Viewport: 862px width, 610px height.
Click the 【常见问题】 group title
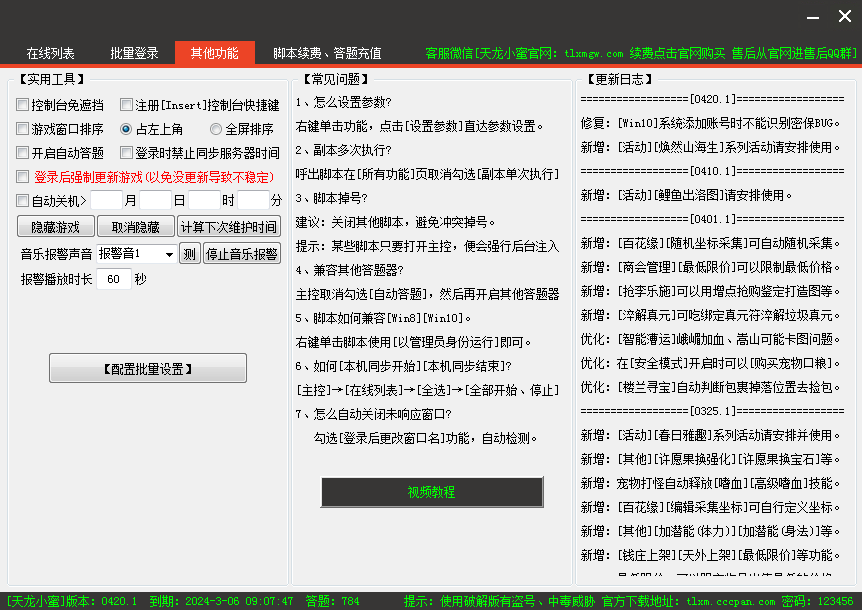tap(335, 79)
